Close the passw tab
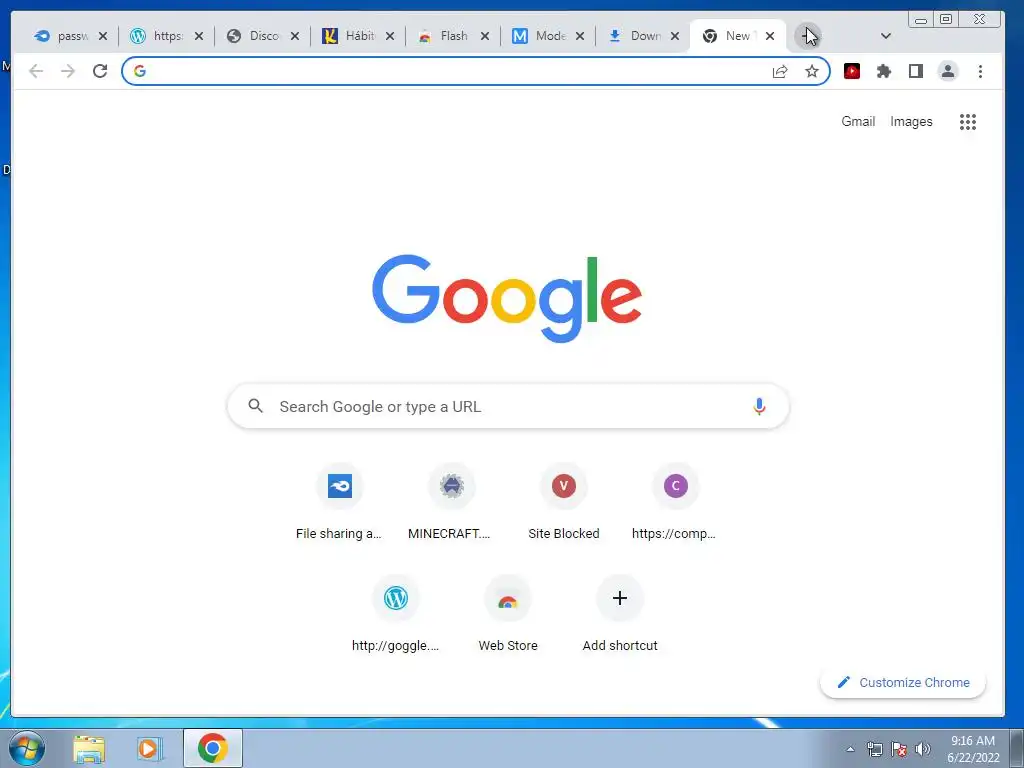 pyautogui.click(x=103, y=36)
